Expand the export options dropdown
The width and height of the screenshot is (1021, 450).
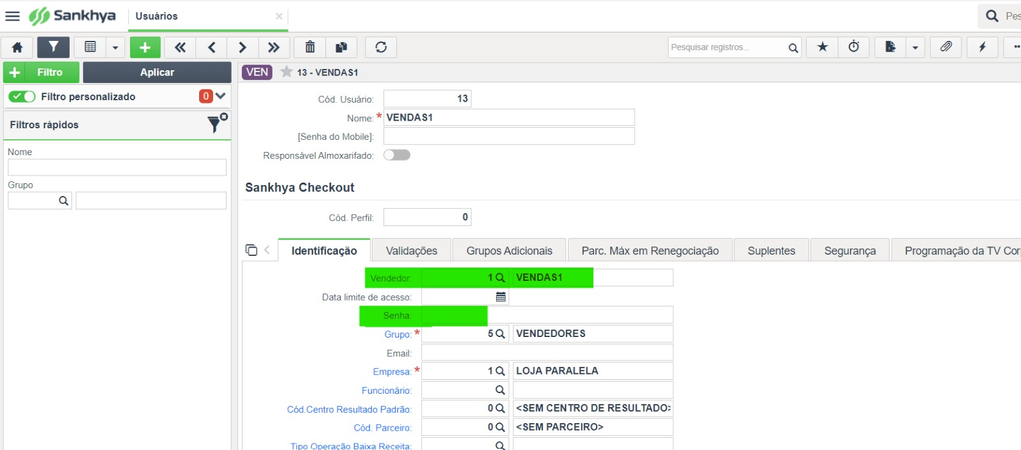point(916,47)
